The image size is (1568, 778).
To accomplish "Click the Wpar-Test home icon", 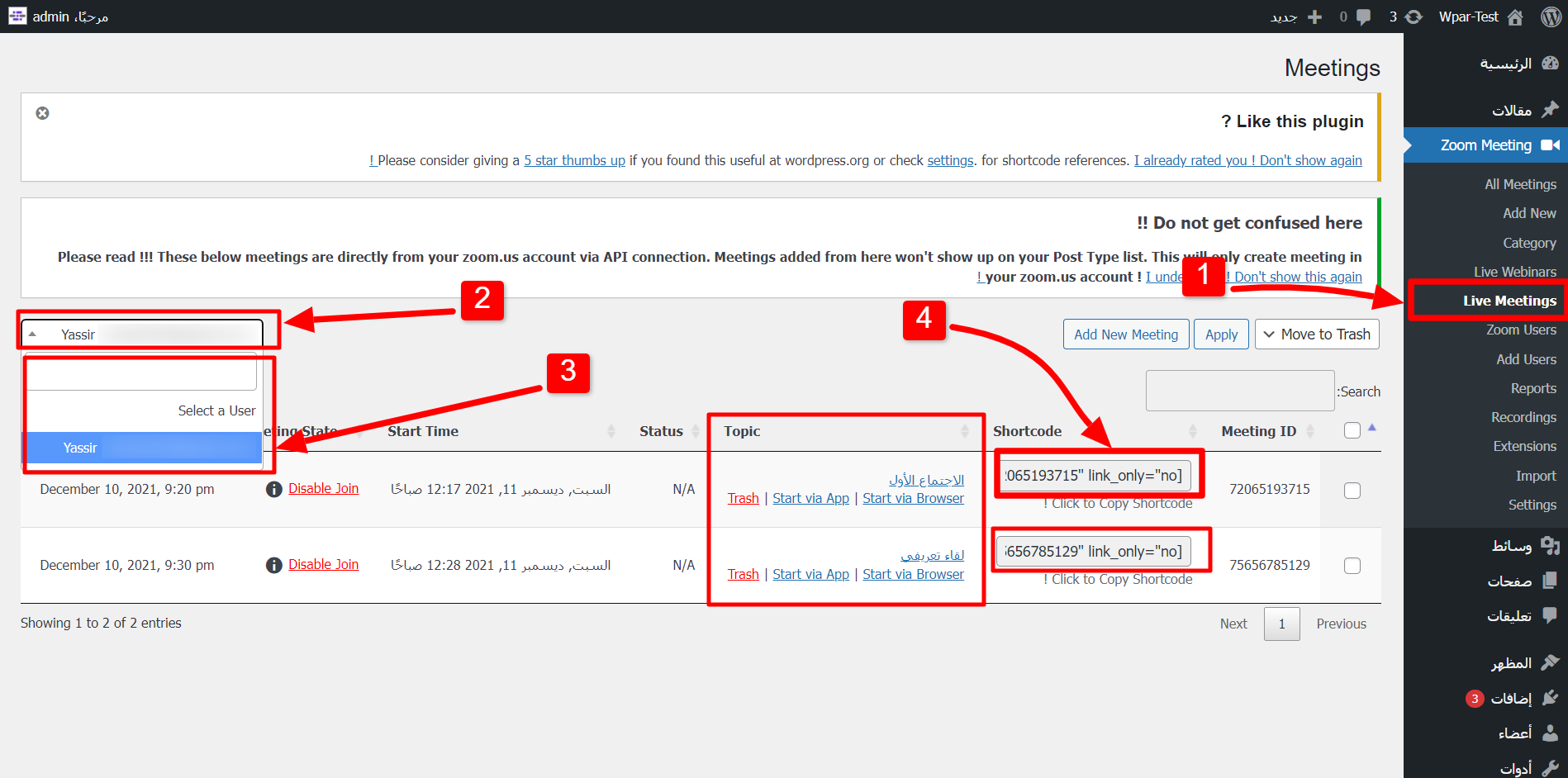I will point(1515,17).
